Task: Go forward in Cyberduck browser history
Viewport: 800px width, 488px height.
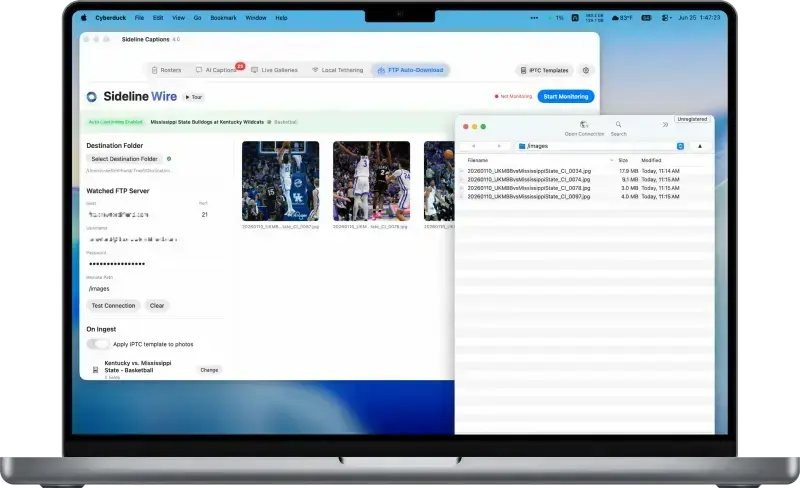Action: (x=498, y=146)
